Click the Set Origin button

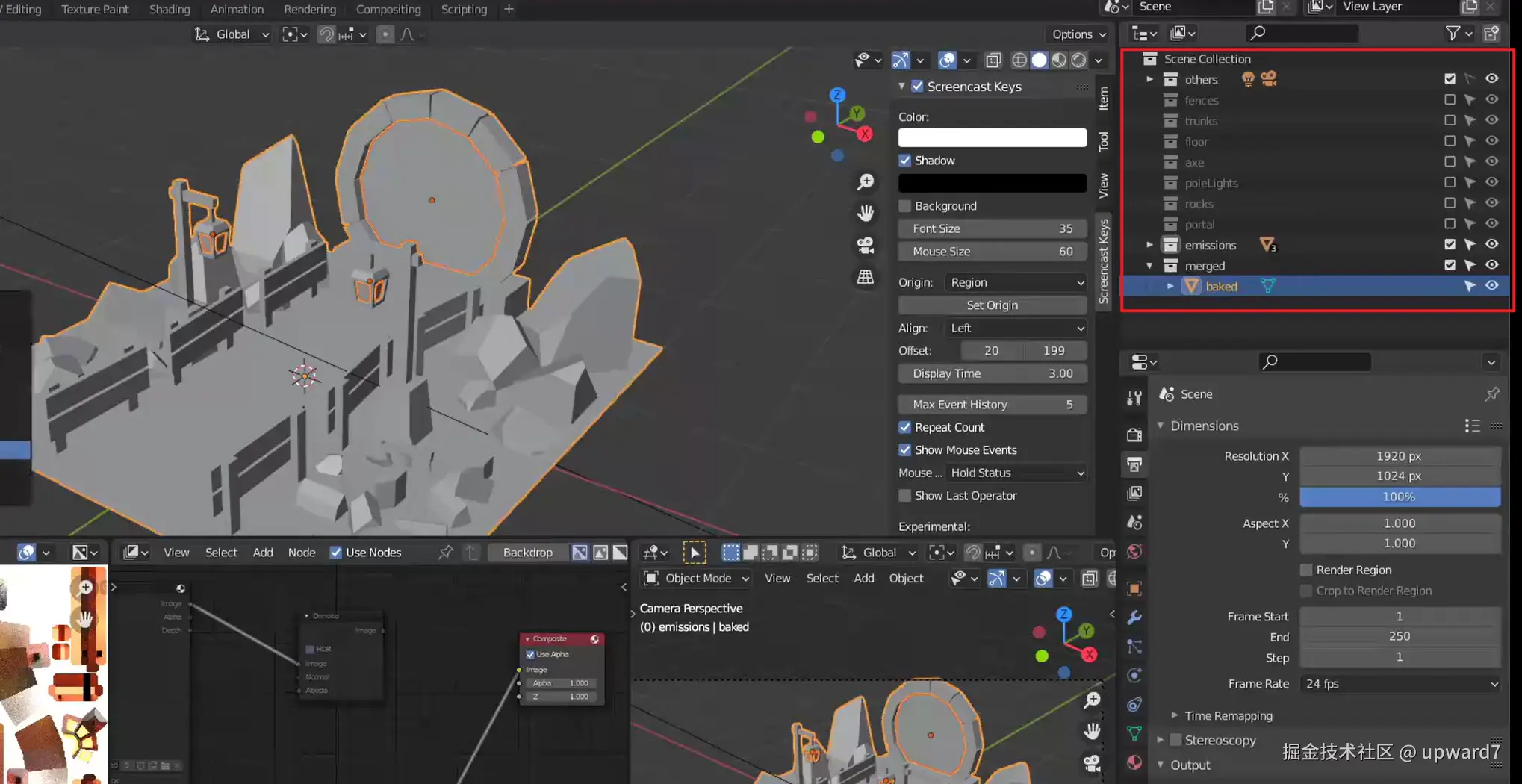(x=992, y=305)
